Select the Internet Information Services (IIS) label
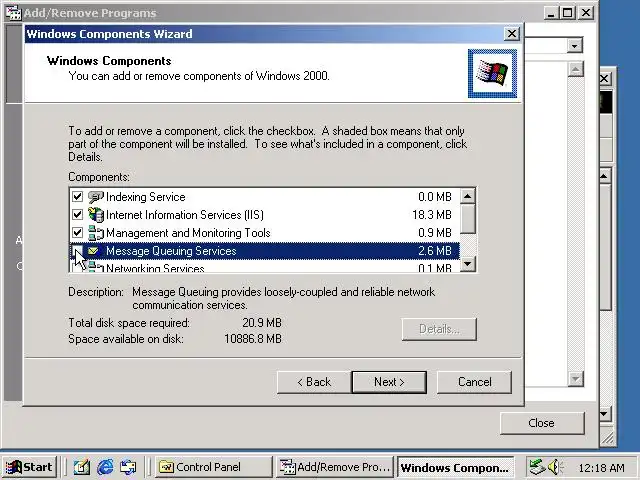The image size is (640, 480). 184,215
